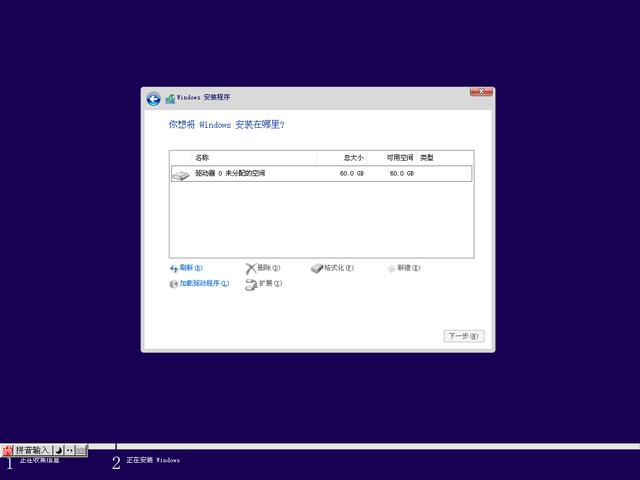Toggle Chinese punctuation mode in IME bar
This screenshot has width=640, height=480.
[69, 451]
